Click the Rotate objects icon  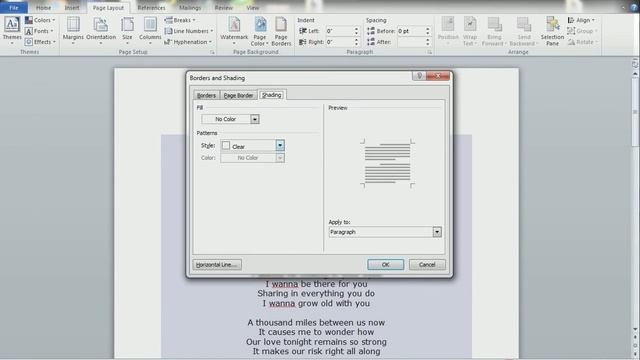click(x=582, y=42)
